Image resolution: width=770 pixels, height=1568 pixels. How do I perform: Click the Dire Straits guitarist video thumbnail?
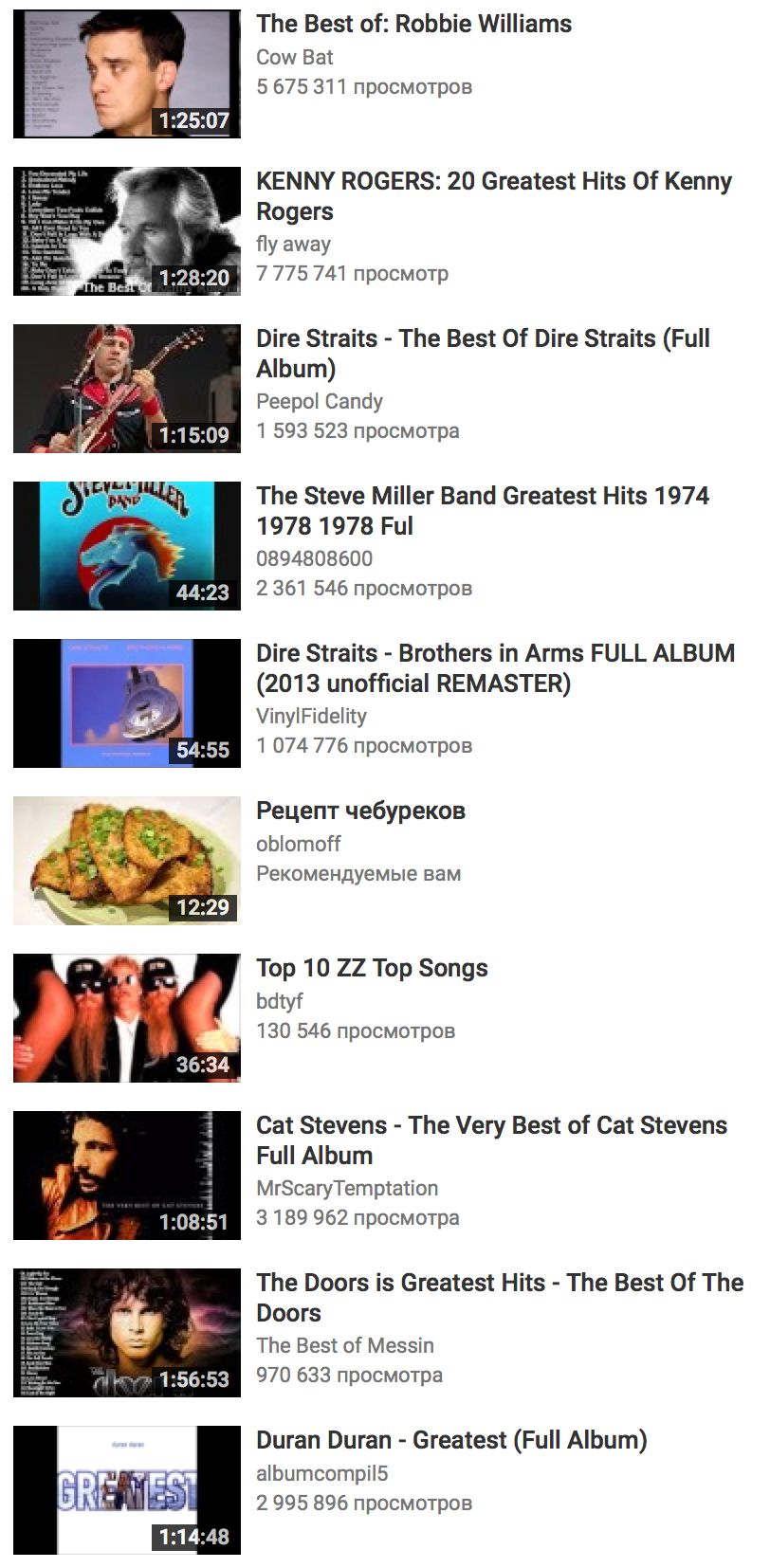click(126, 389)
